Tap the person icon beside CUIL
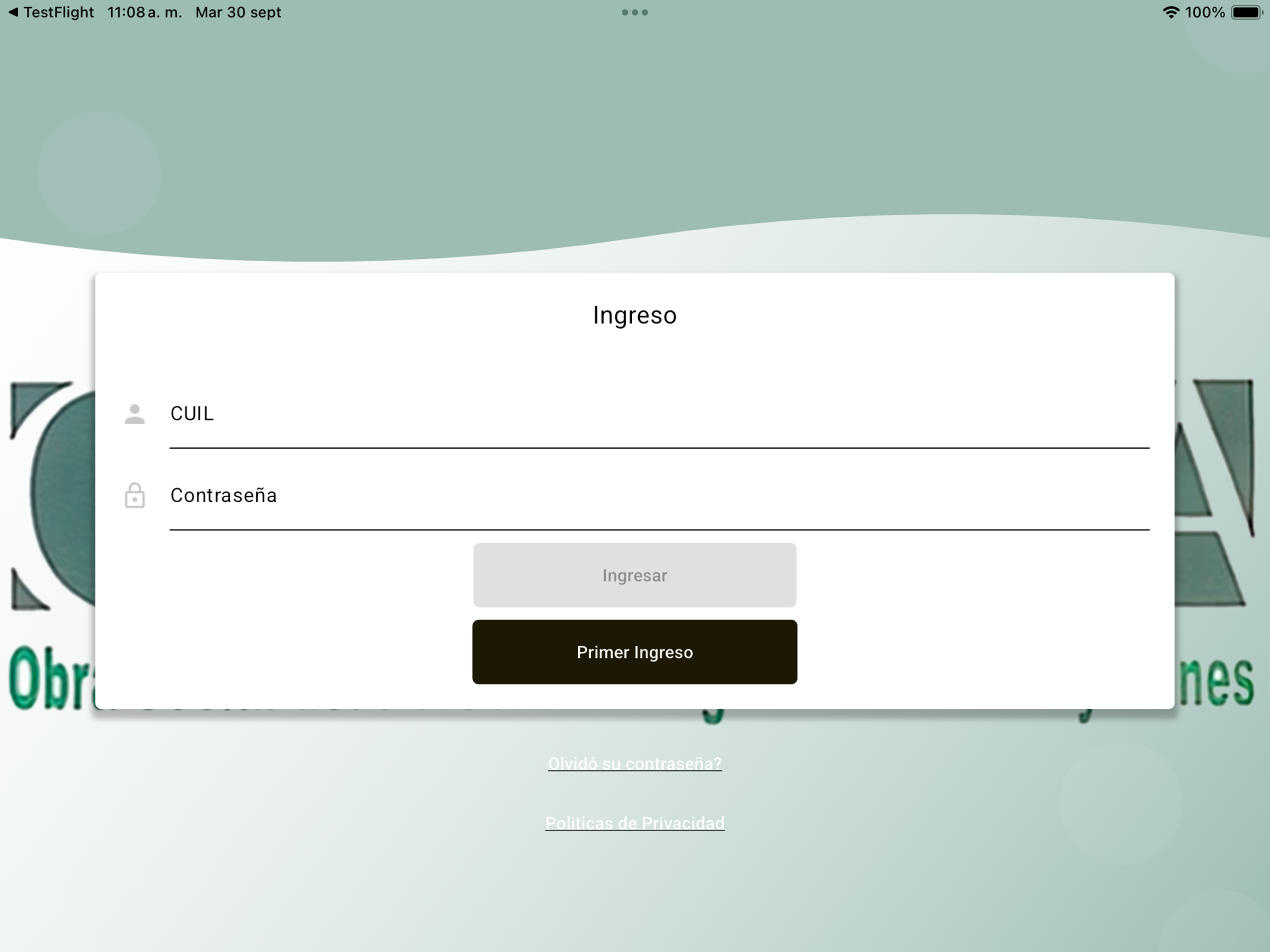This screenshot has width=1270, height=952. (x=135, y=414)
